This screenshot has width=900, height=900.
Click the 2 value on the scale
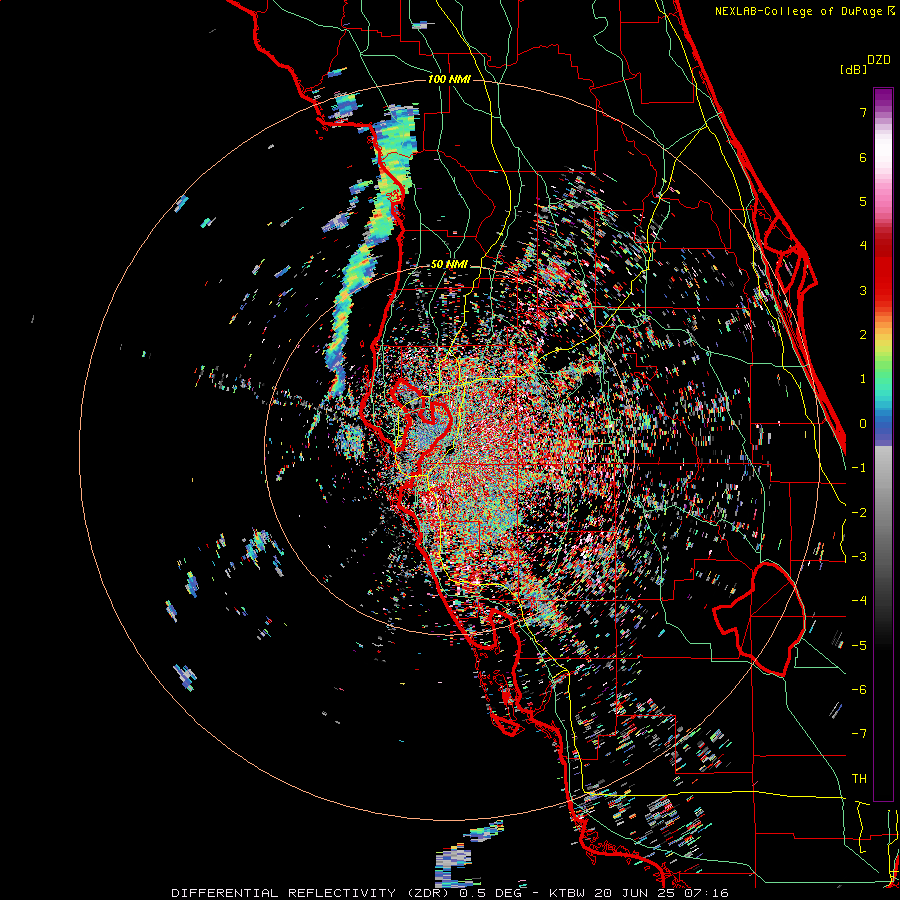(863, 334)
